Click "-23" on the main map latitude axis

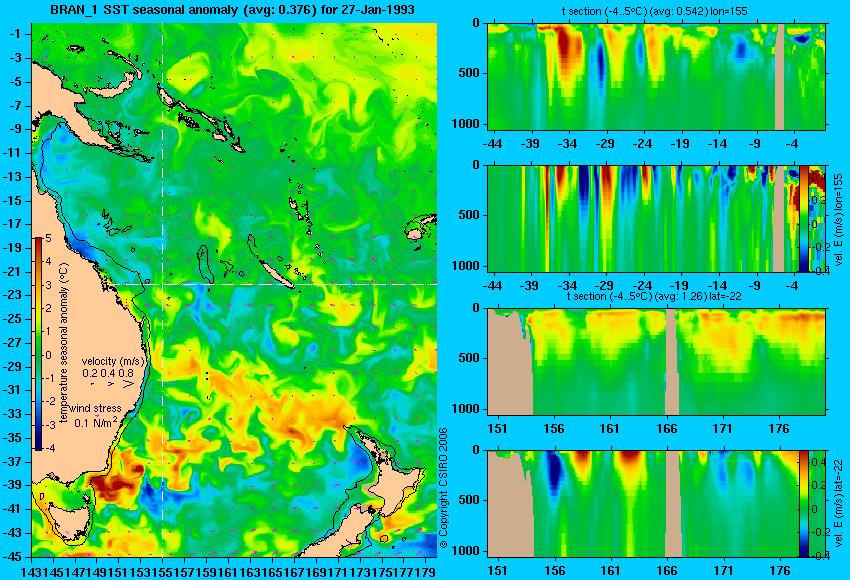[13, 295]
